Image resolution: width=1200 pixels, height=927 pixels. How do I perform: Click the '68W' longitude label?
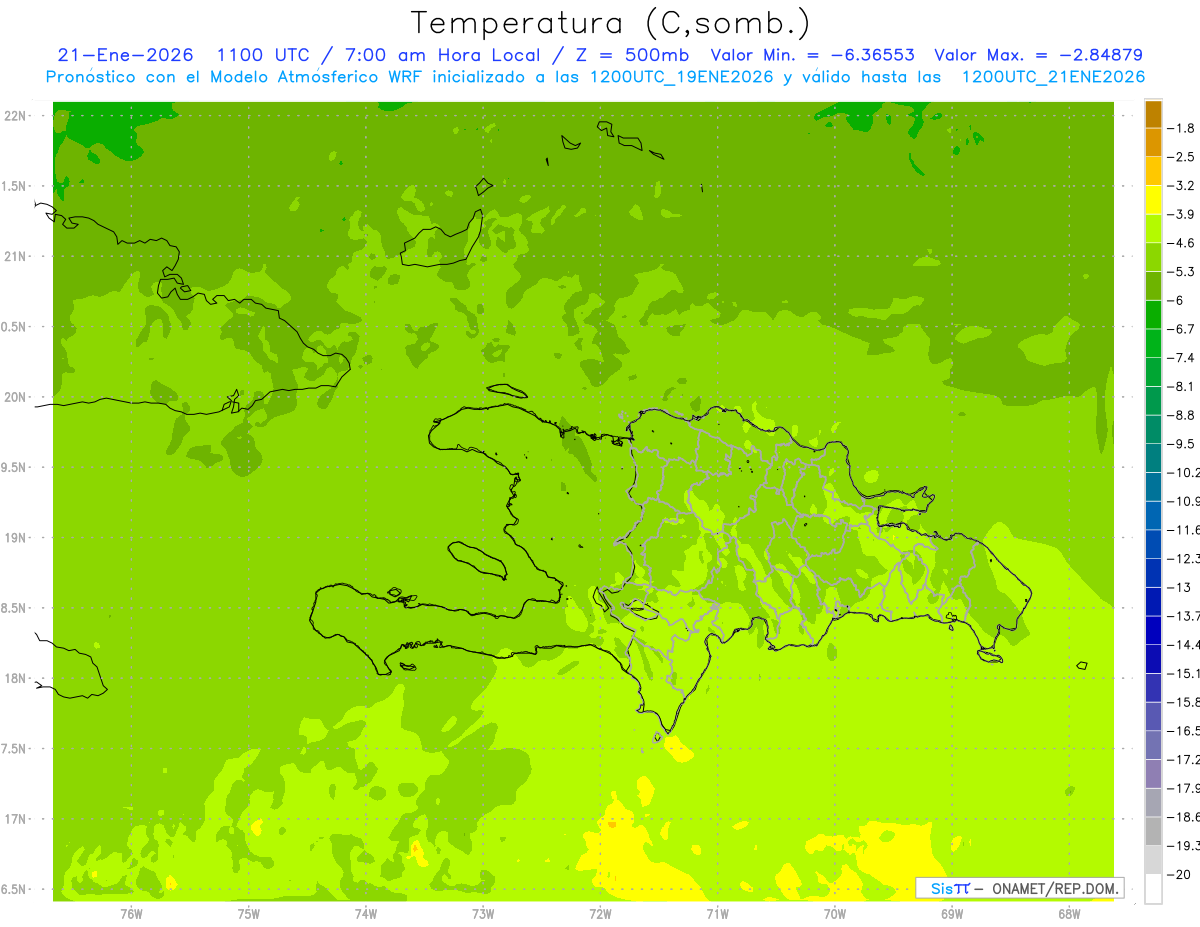point(1069,913)
